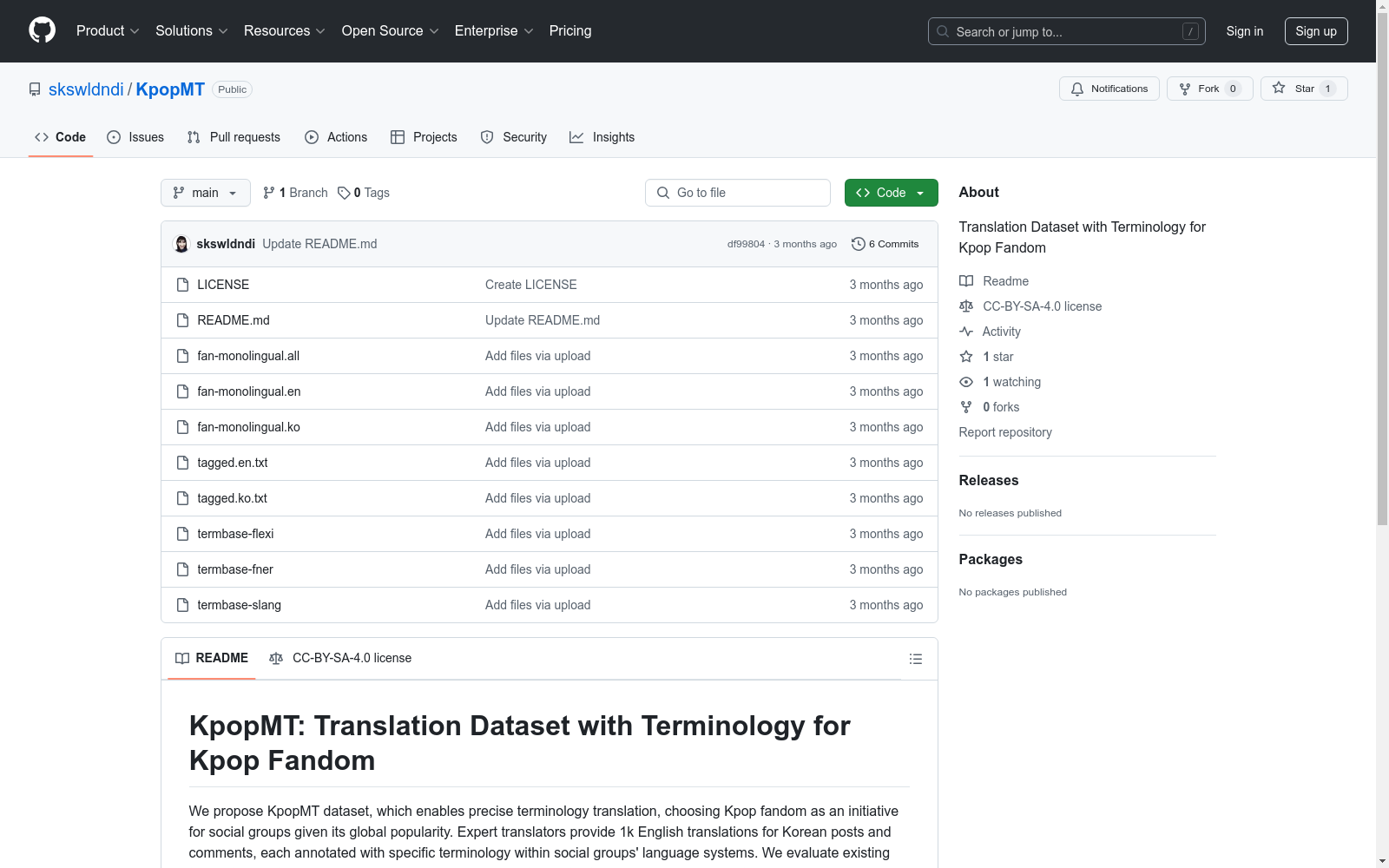Expand the main branch dropdown
This screenshot has width=1389, height=868.
[x=206, y=193]
